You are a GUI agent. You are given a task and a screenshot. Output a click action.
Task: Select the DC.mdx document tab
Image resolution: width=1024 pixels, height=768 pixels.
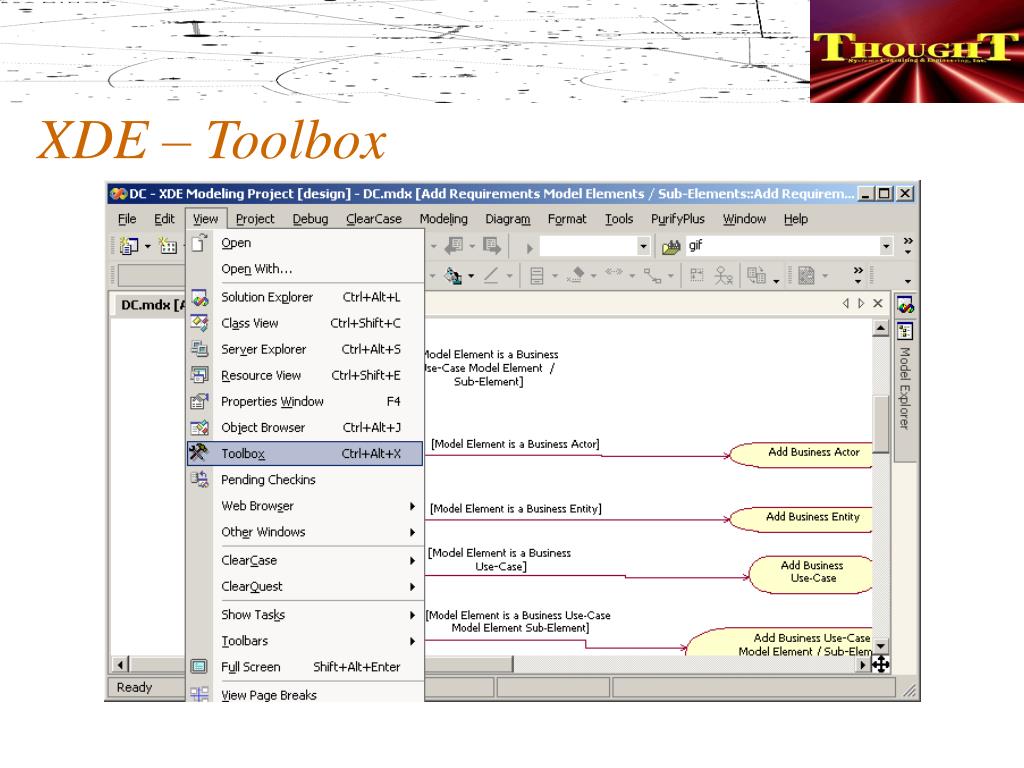pyautogui.click(x=151, y=305)
